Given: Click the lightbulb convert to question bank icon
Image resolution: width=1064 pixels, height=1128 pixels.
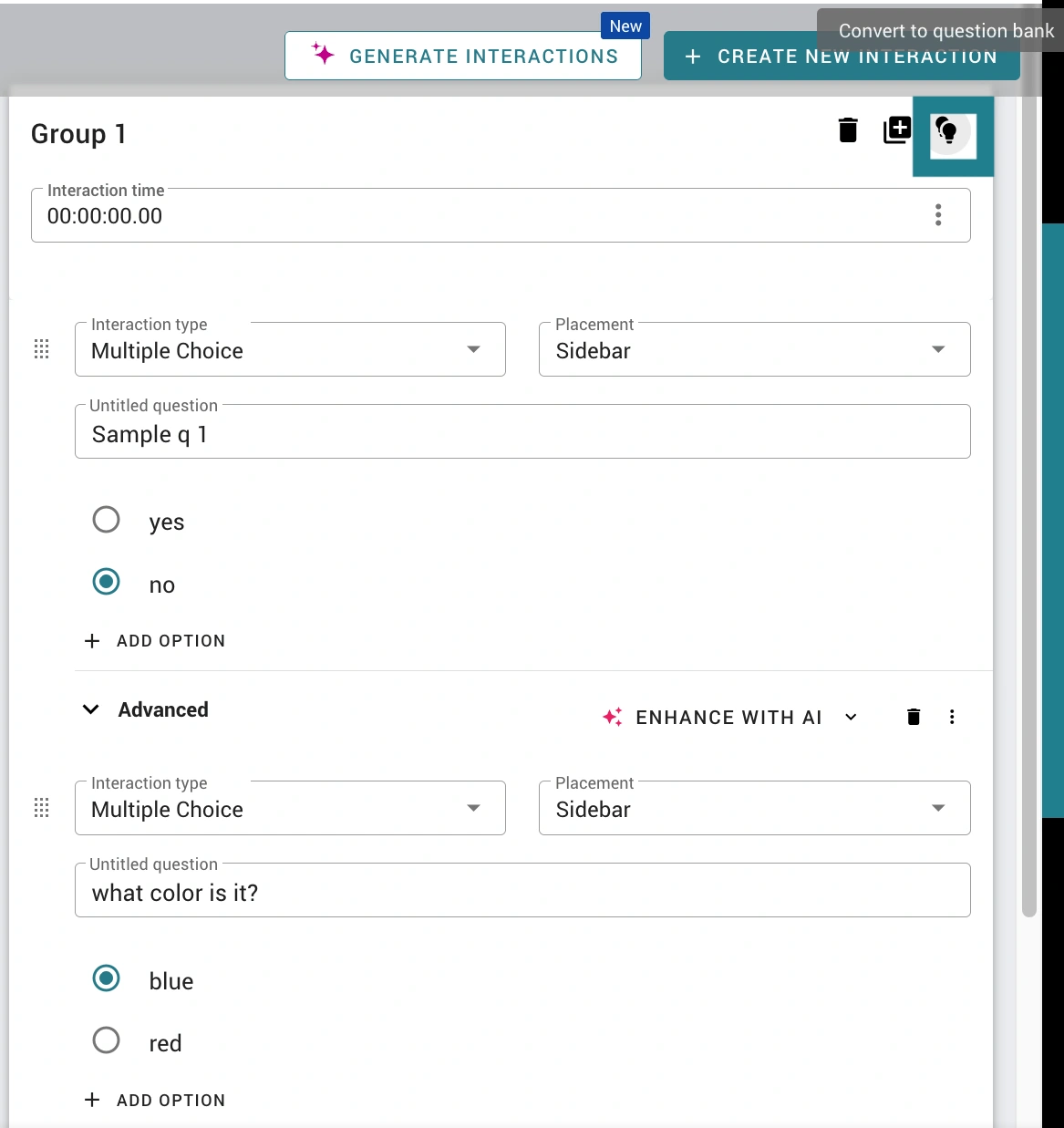Looking at the screenshot, I should coord(948,133).
